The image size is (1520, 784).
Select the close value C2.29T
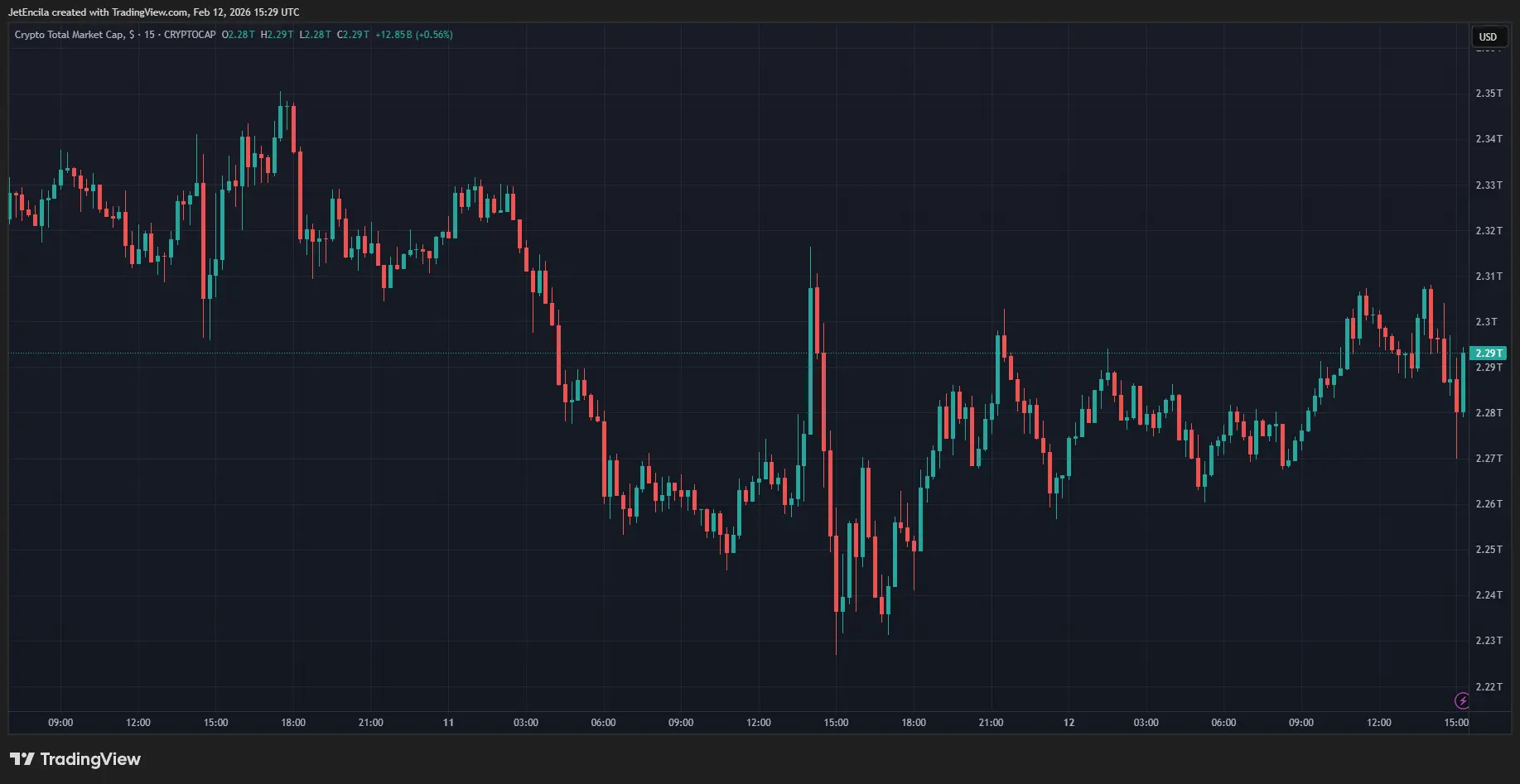click(353, 35)
